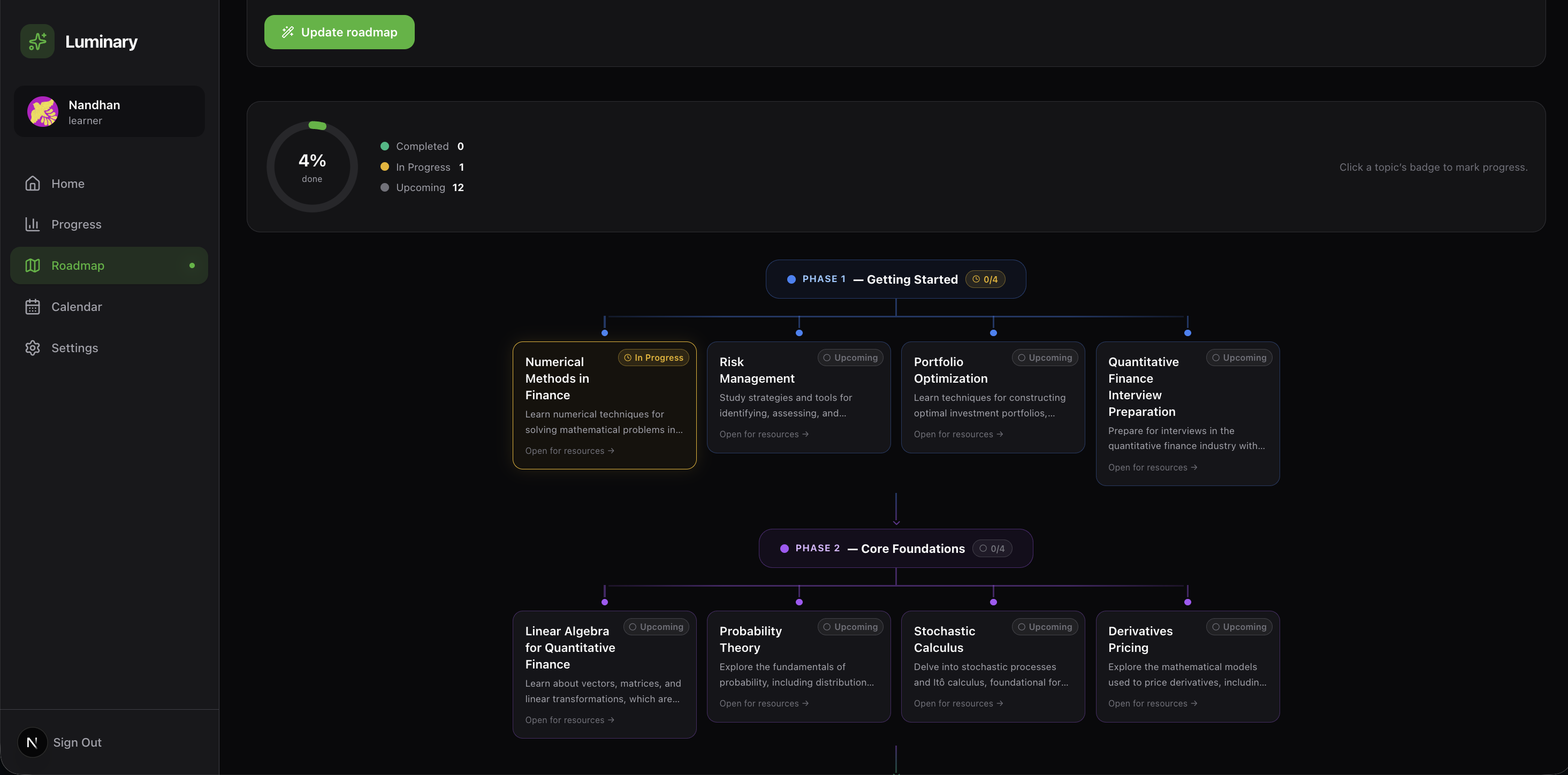The width and height of the screenshot is (1568, 775).
Task: Click the Progress bar chart icon
Action: point(32,224)
